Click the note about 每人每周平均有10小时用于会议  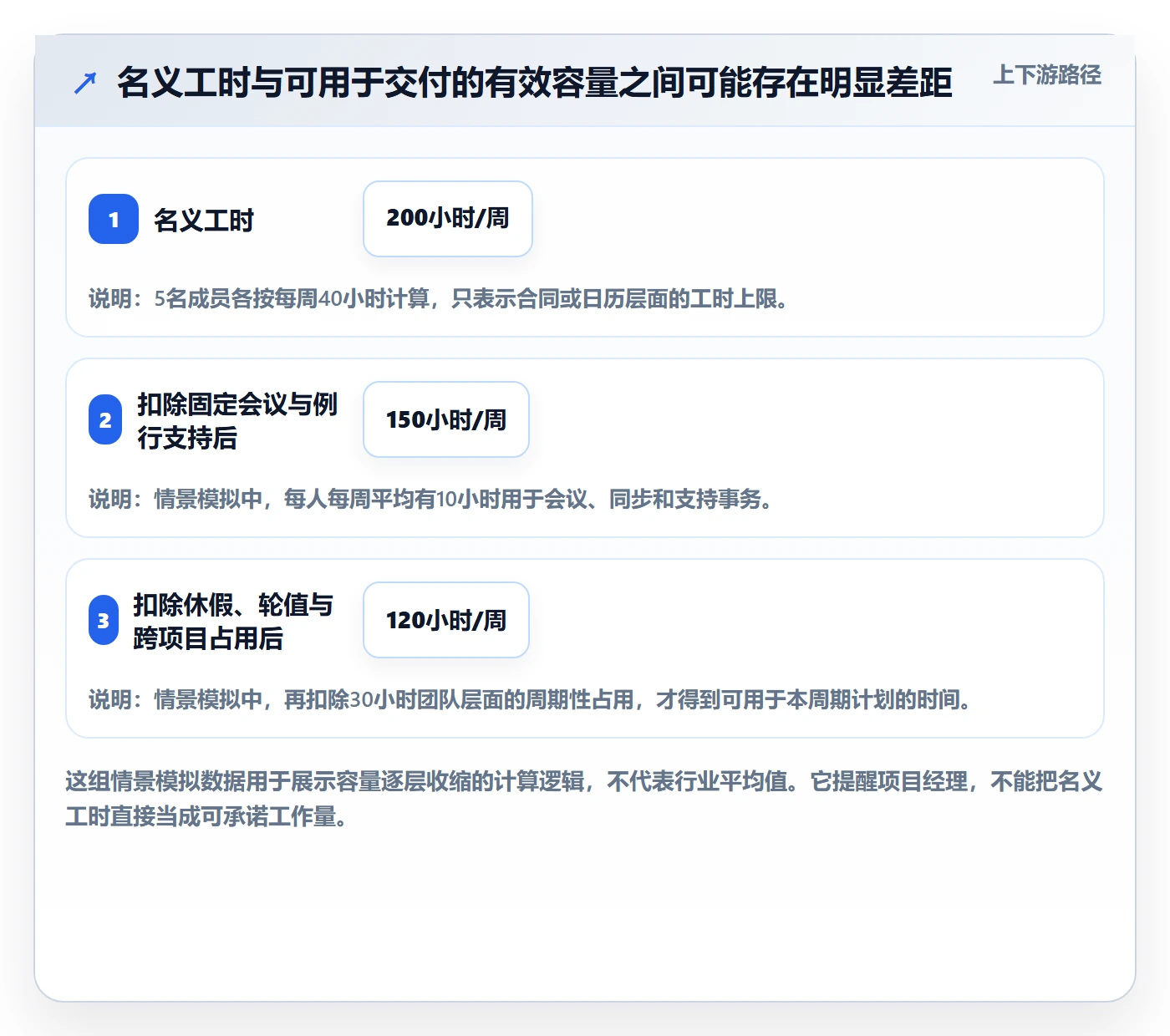pos(431,499)
